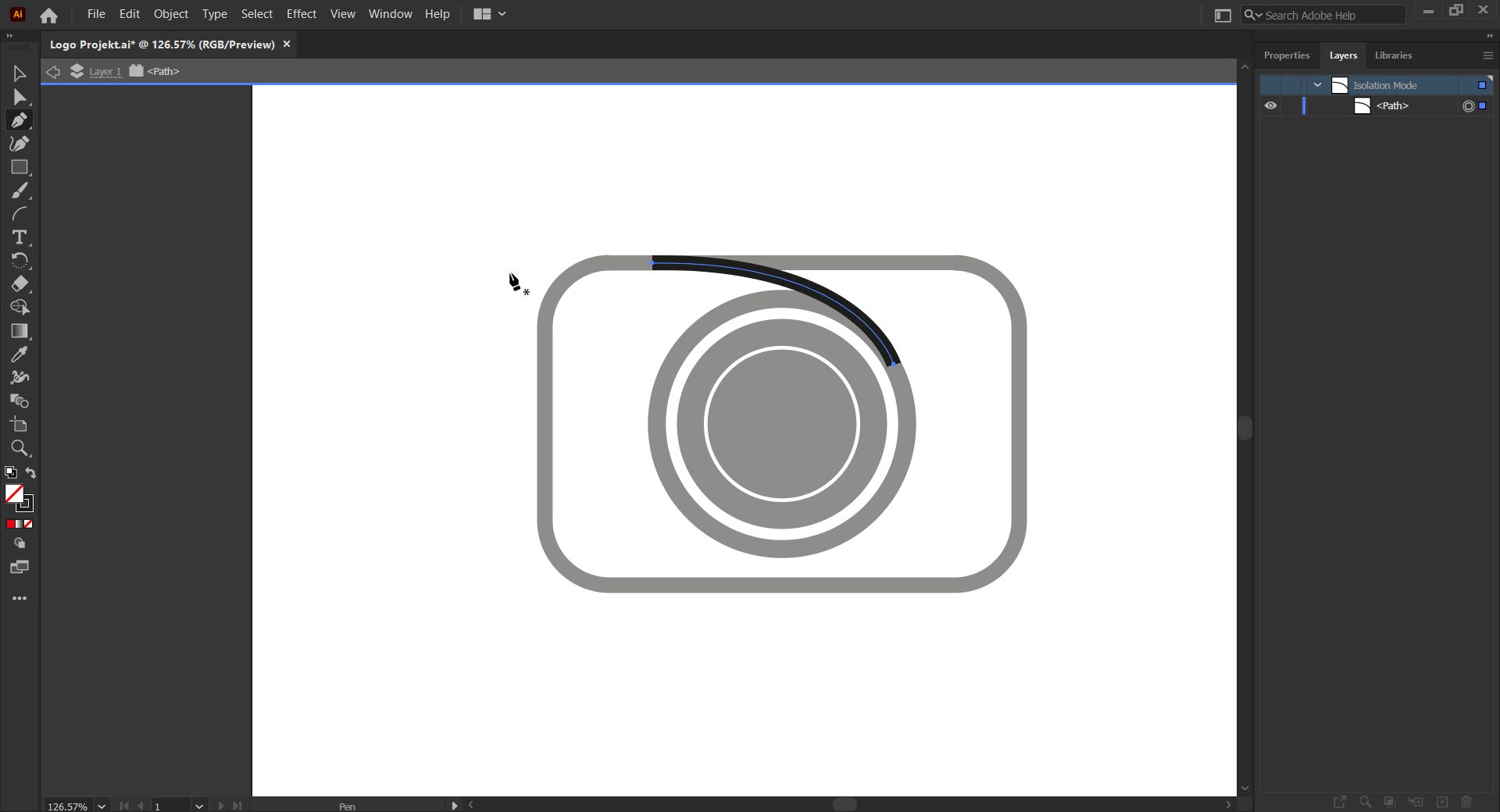Reset to default fill and stroke
Viewport: 1500px width, 812px height.
pyautogui.click(x=11, y=472)
